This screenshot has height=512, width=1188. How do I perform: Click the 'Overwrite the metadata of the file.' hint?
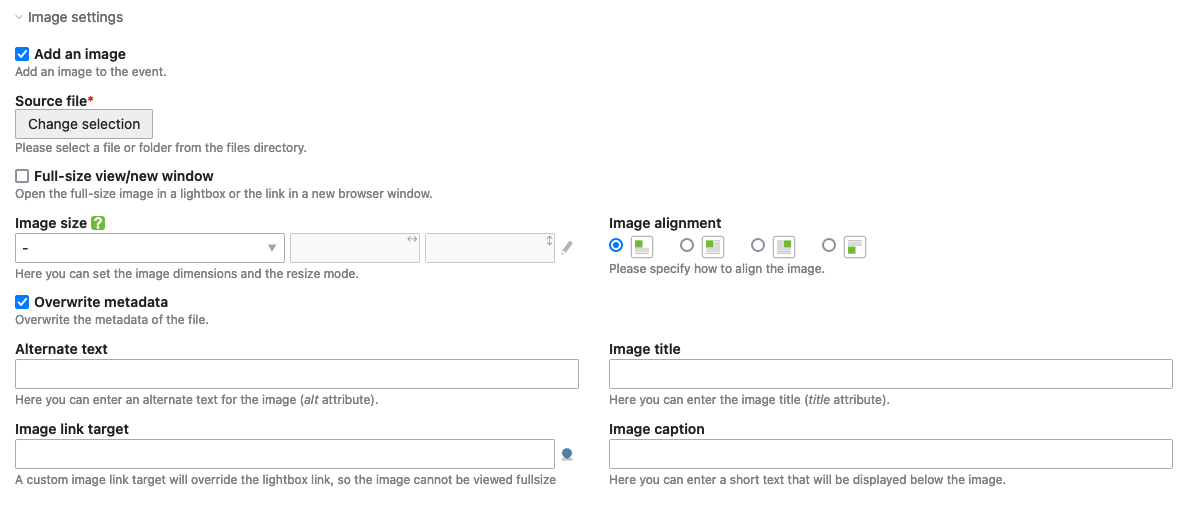coord(111,320)
